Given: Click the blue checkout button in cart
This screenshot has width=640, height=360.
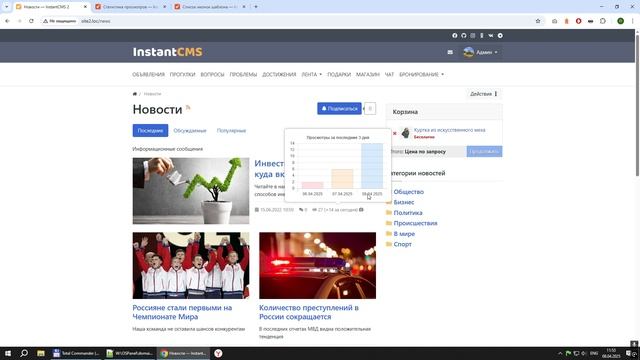Looking at the screenshot, I should tap(484, 151).
